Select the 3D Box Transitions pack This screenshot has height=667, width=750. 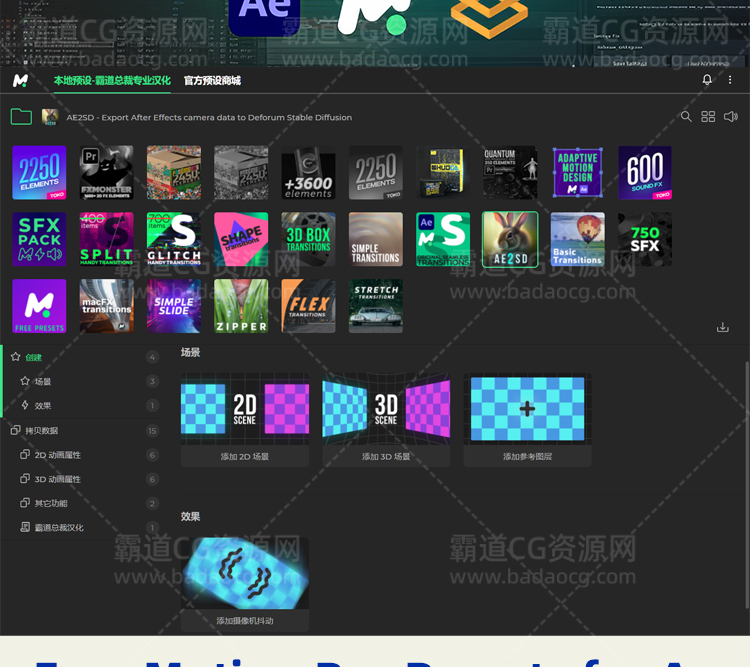pyautogui.click(x=309, y=239)
